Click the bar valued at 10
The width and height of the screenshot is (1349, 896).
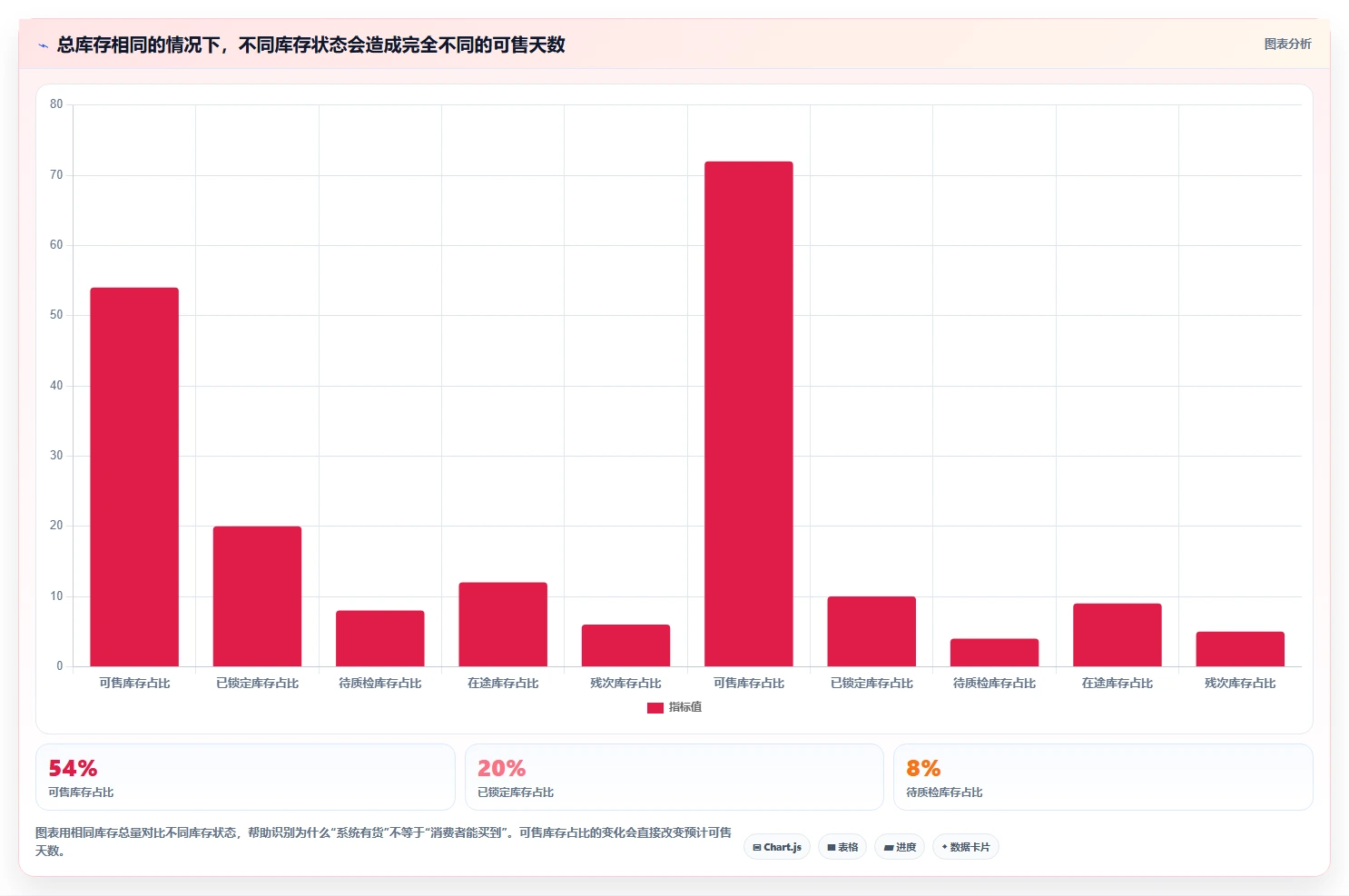pos(871,632)
